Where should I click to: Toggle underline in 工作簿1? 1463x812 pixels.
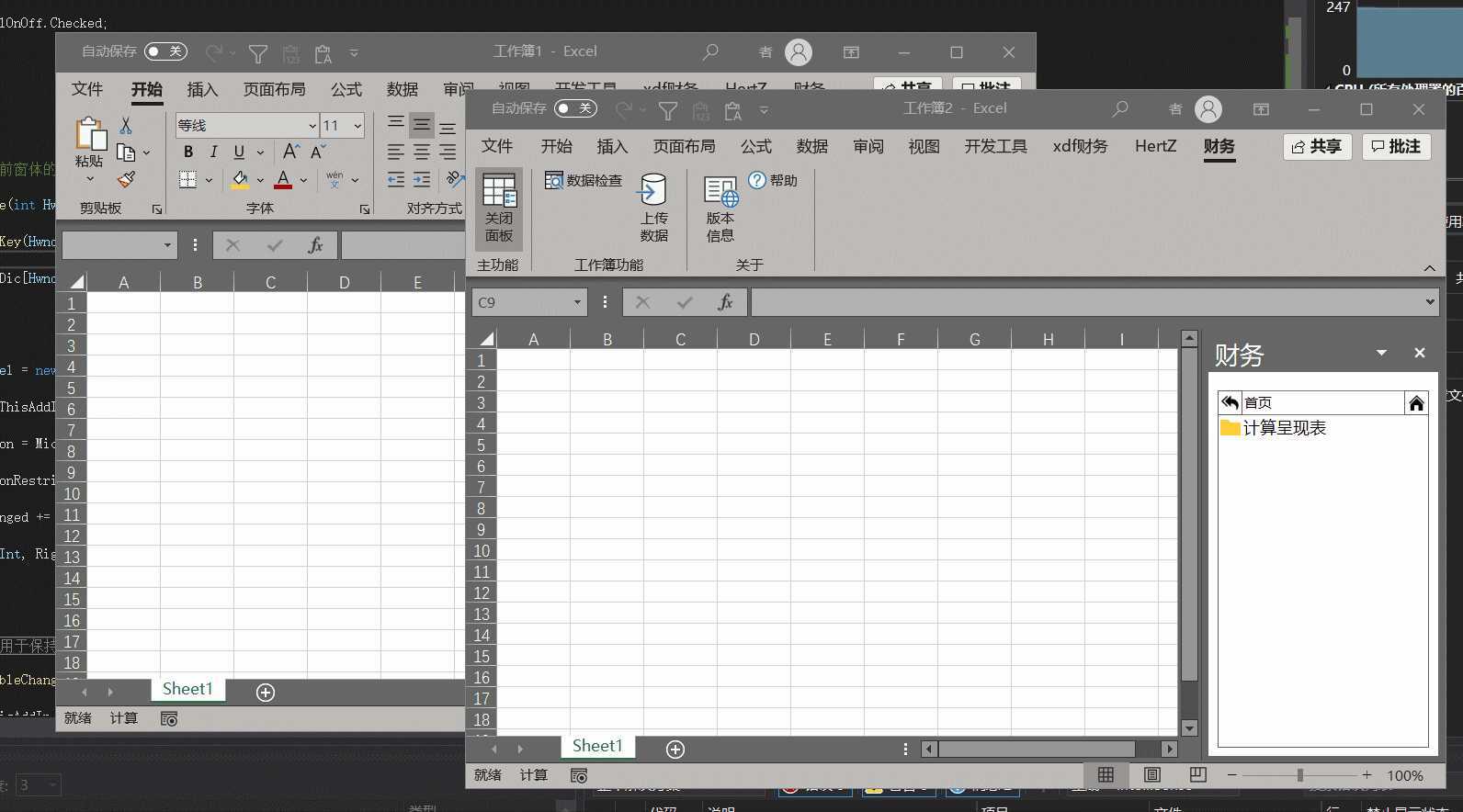(x=239, y=152)
